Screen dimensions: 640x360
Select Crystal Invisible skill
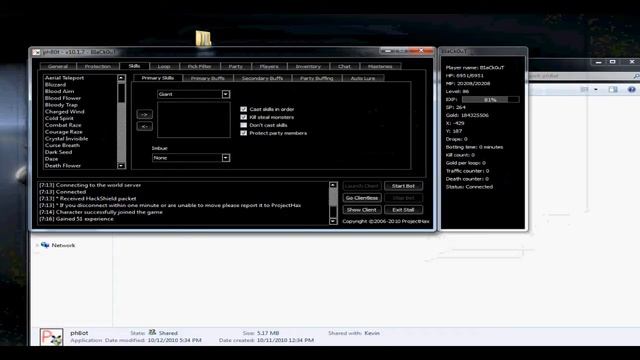(67, 138)
